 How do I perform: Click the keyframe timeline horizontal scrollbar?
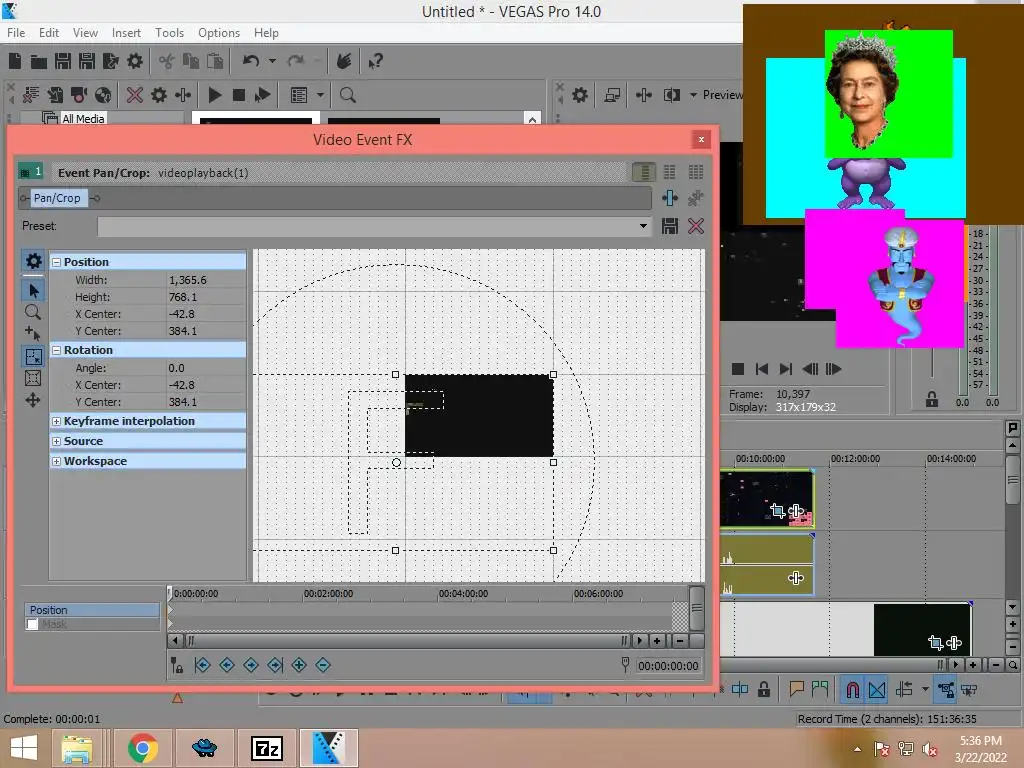pyautogui.click(x=409, y=641)
